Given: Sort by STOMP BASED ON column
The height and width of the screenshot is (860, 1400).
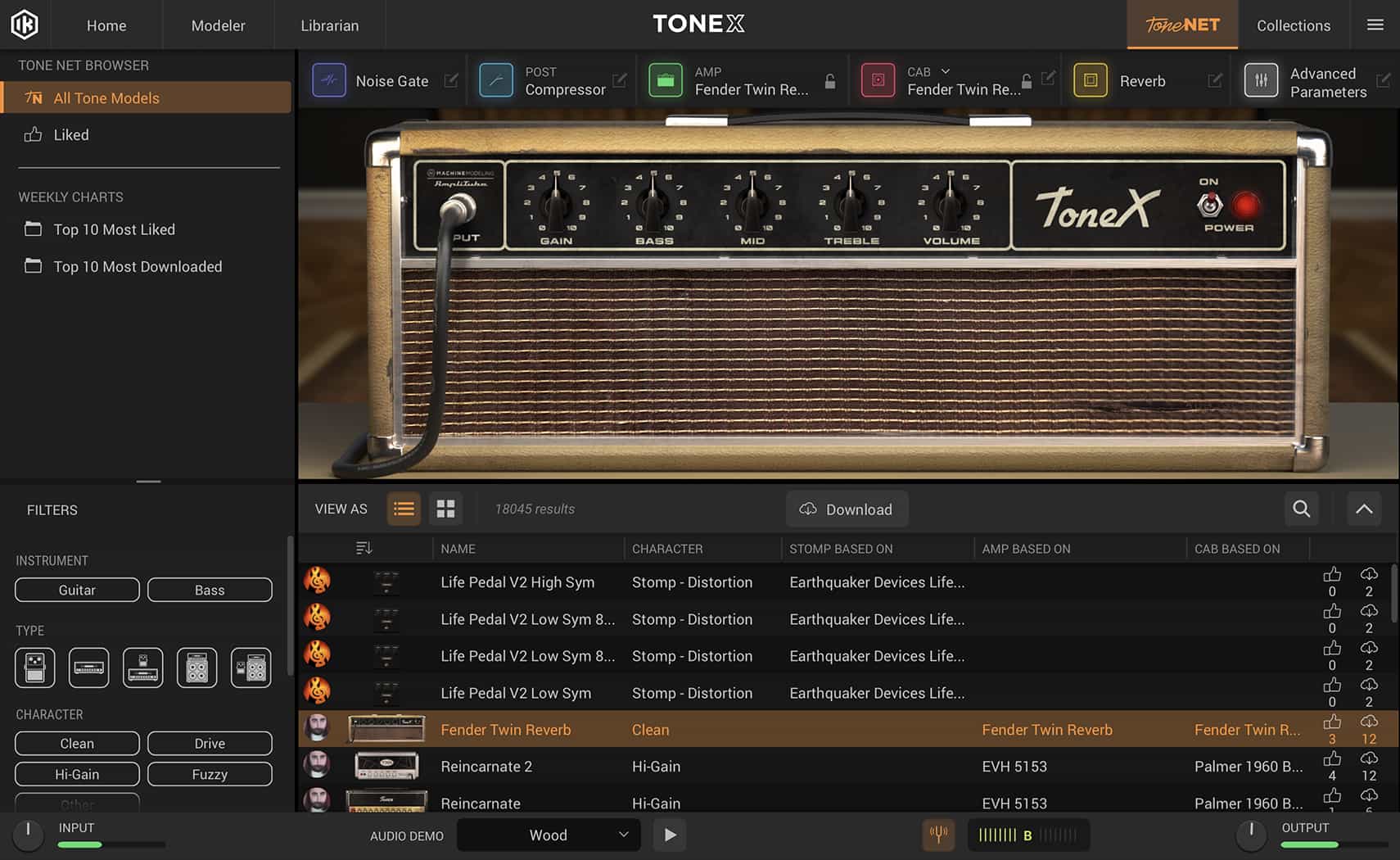Looking at the screenshot, I should point(841,549).
